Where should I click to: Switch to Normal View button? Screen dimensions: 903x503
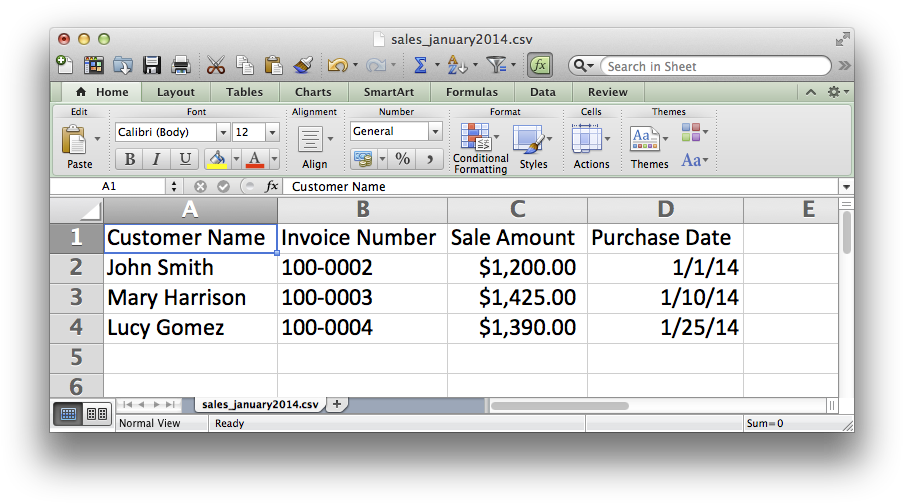tap(68, 414)
